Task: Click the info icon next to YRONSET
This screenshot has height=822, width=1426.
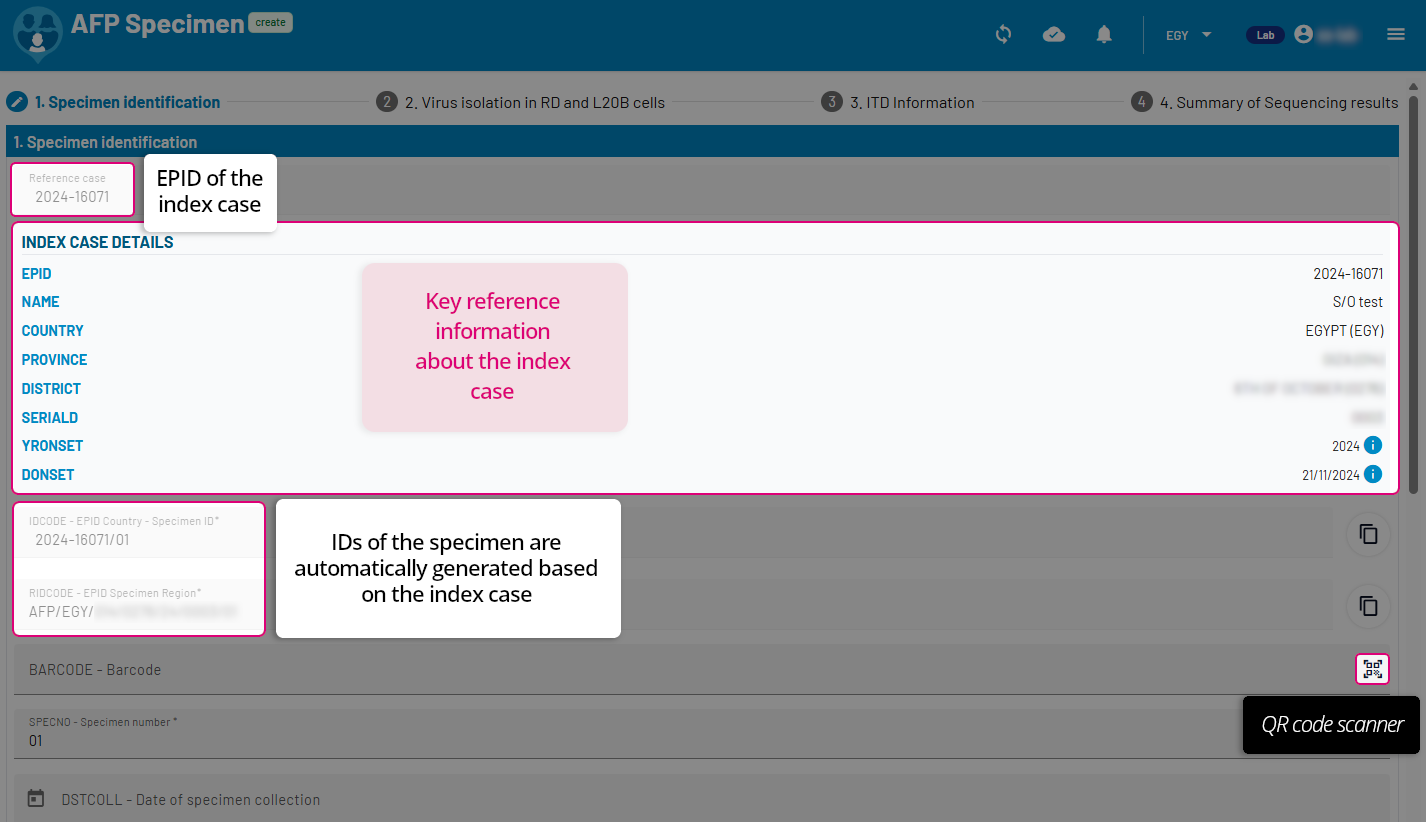Action: point(1373,446)
